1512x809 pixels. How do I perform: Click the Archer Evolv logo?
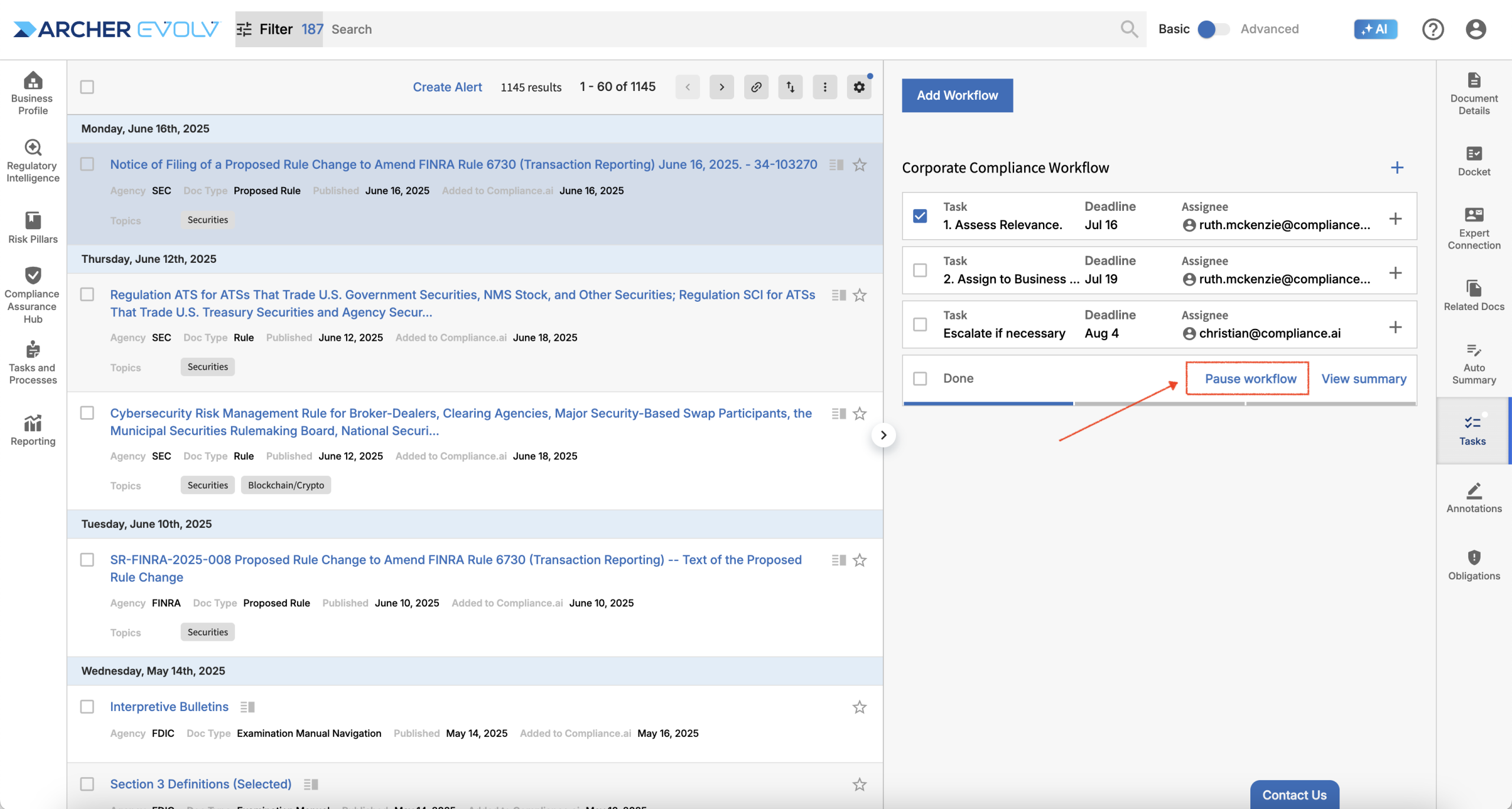[x=116, y=29]
